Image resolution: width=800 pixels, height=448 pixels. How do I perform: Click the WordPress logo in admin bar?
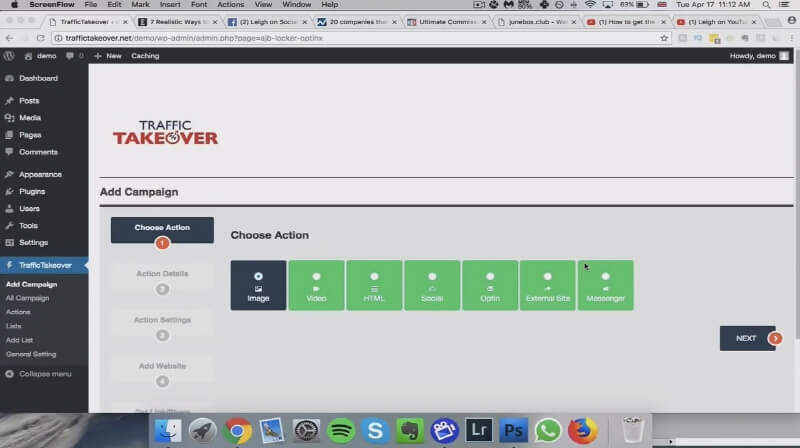[x=9, y=56]
